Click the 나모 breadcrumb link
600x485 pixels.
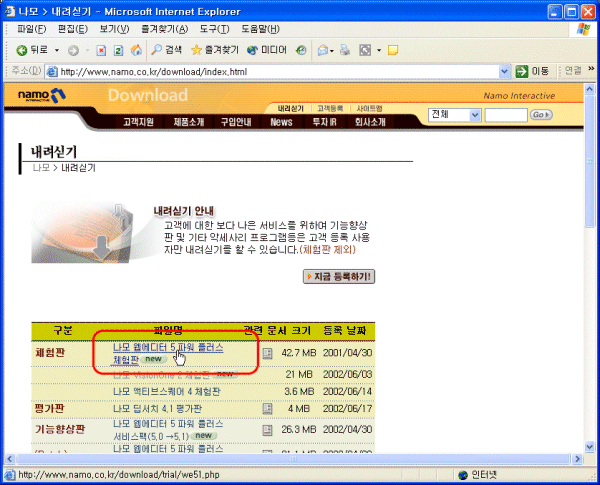coord(41,168)
